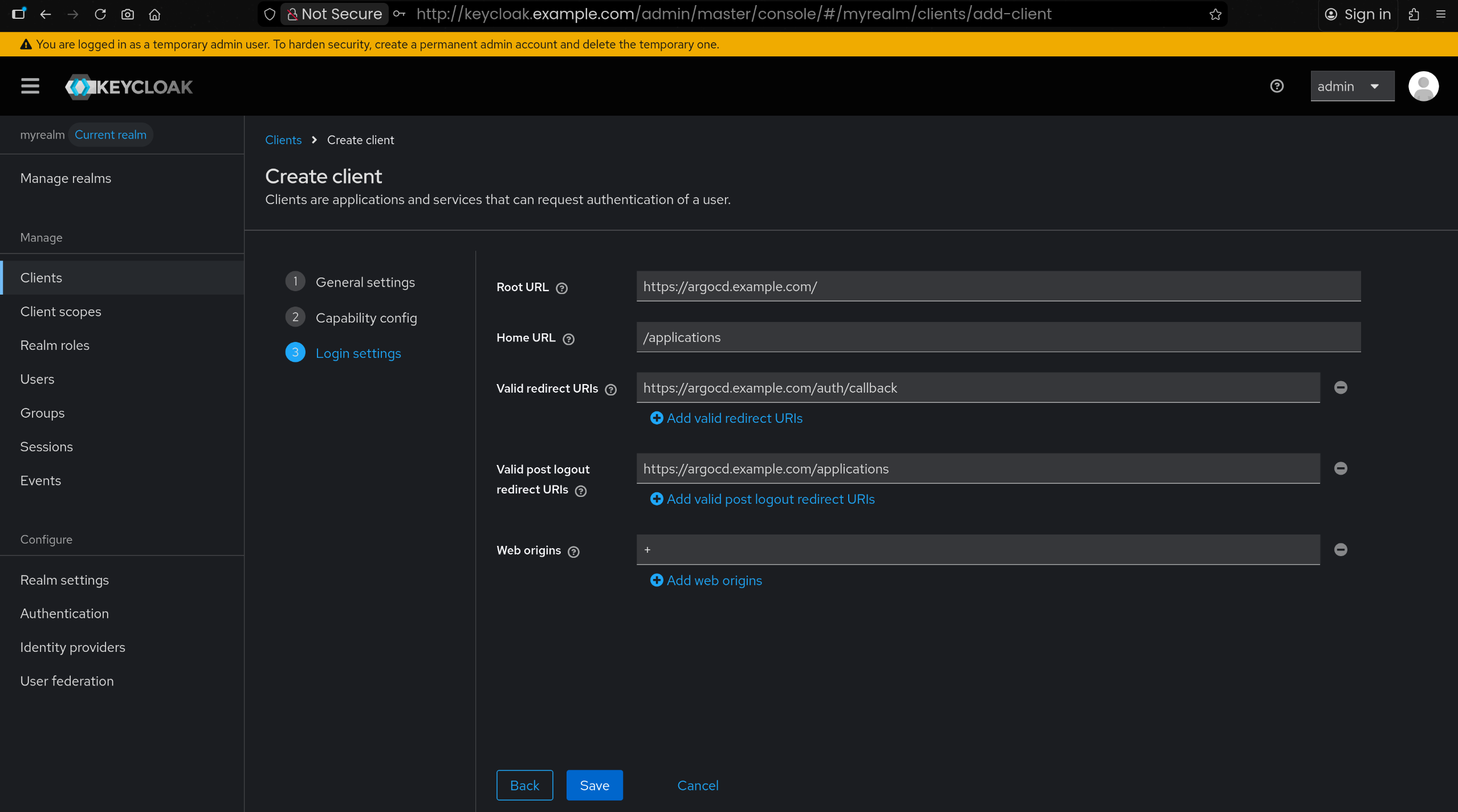Image resolution: width=1458 pixels, height=812 pixels.
Task: Click into the Home URL input field
Action: [997, 337]
